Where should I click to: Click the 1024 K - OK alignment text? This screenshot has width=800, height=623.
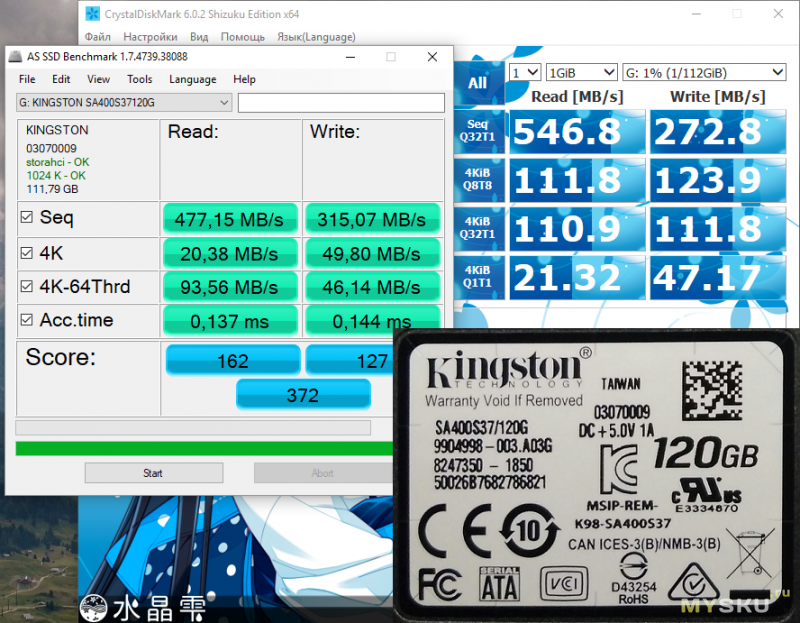pos(56,176)
